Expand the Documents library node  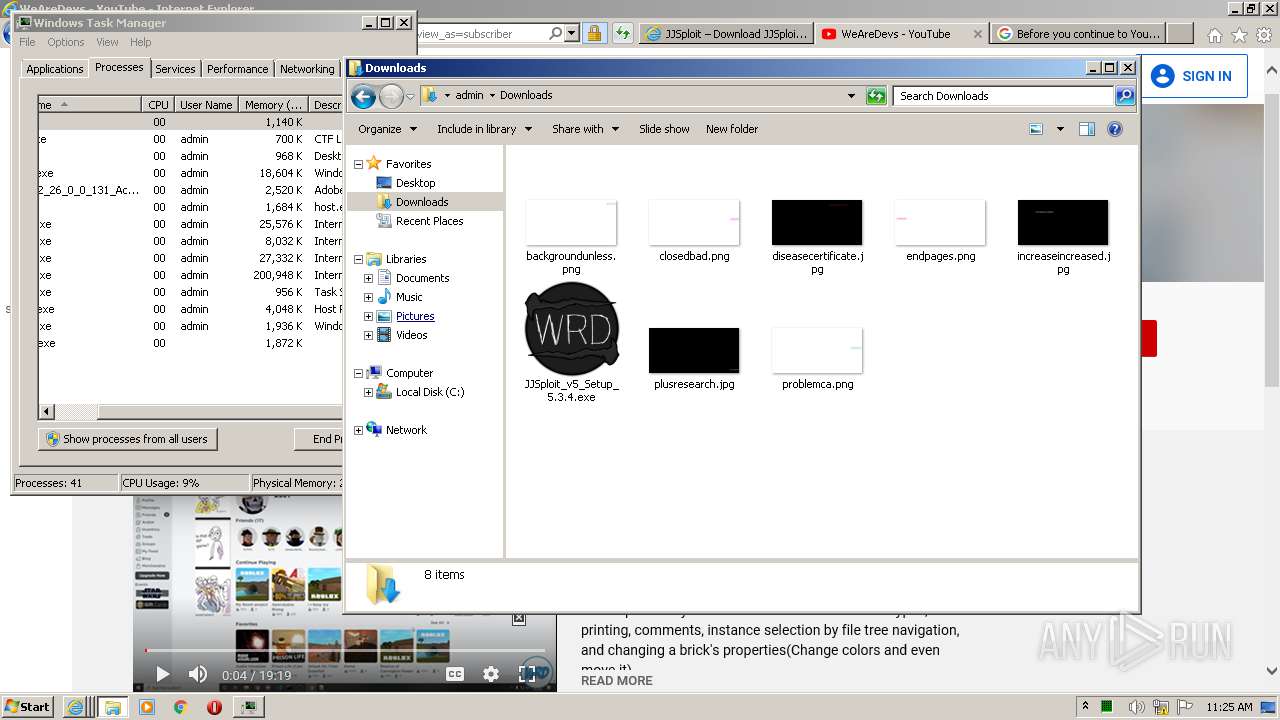368,278
